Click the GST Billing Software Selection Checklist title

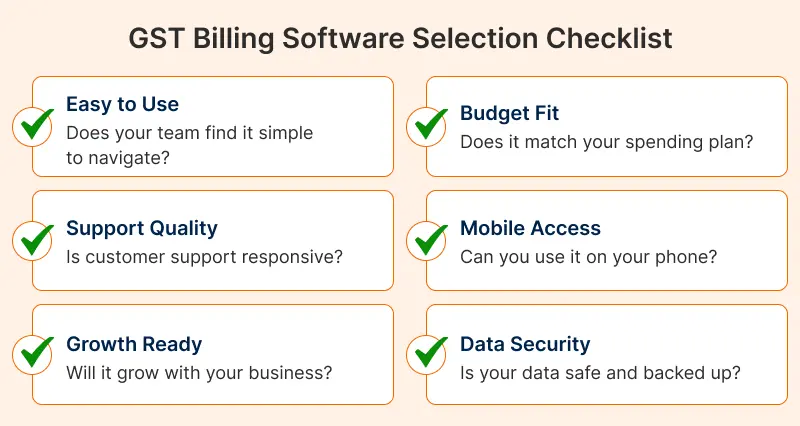tap(400, 38)
